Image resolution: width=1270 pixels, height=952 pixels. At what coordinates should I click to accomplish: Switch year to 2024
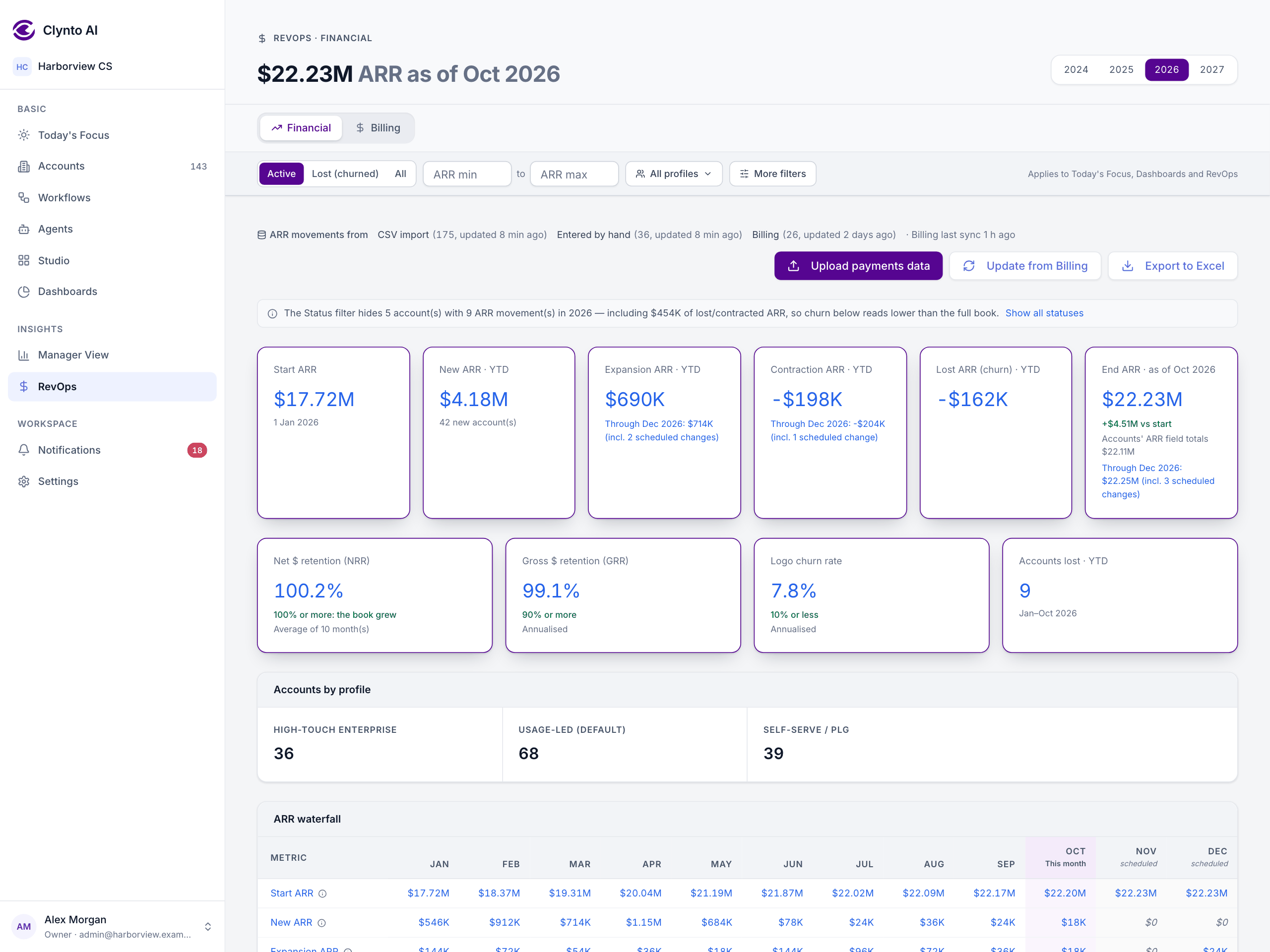coord(1076,69)
